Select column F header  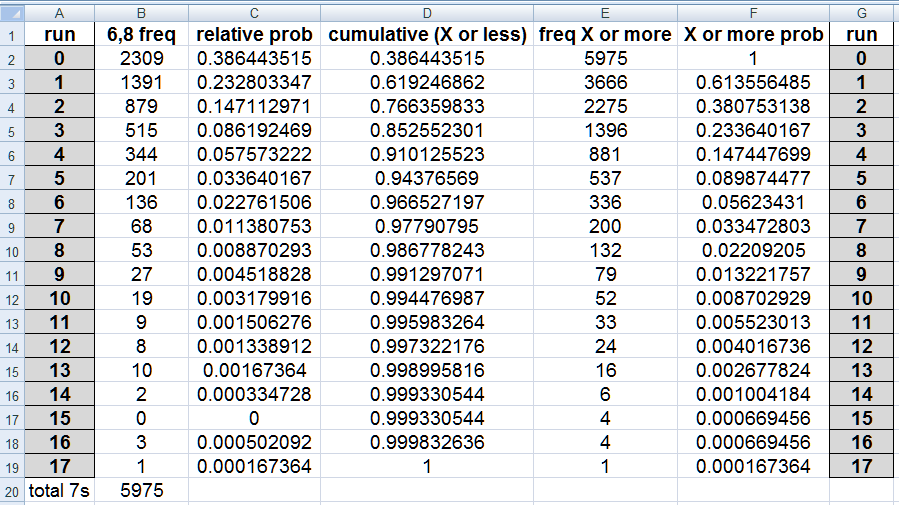point(753,13)
